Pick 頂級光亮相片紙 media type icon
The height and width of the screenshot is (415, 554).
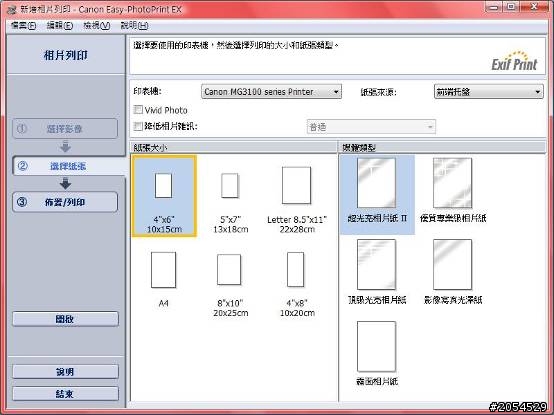click(x=377, y=265)
